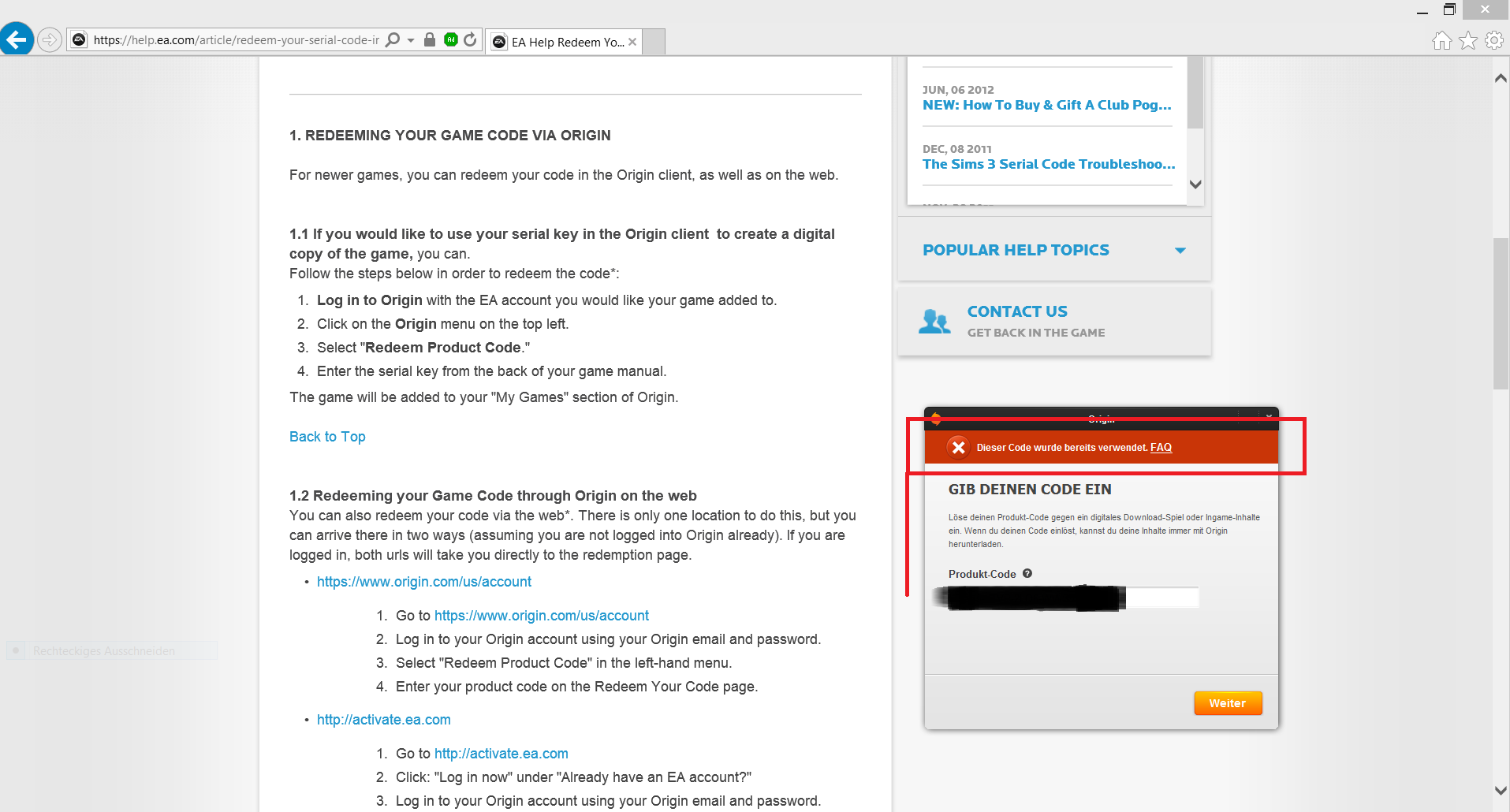Screen dimensions: 1510x812
Task: Open the address bar dropdown arrow
Action: (411, 40)
